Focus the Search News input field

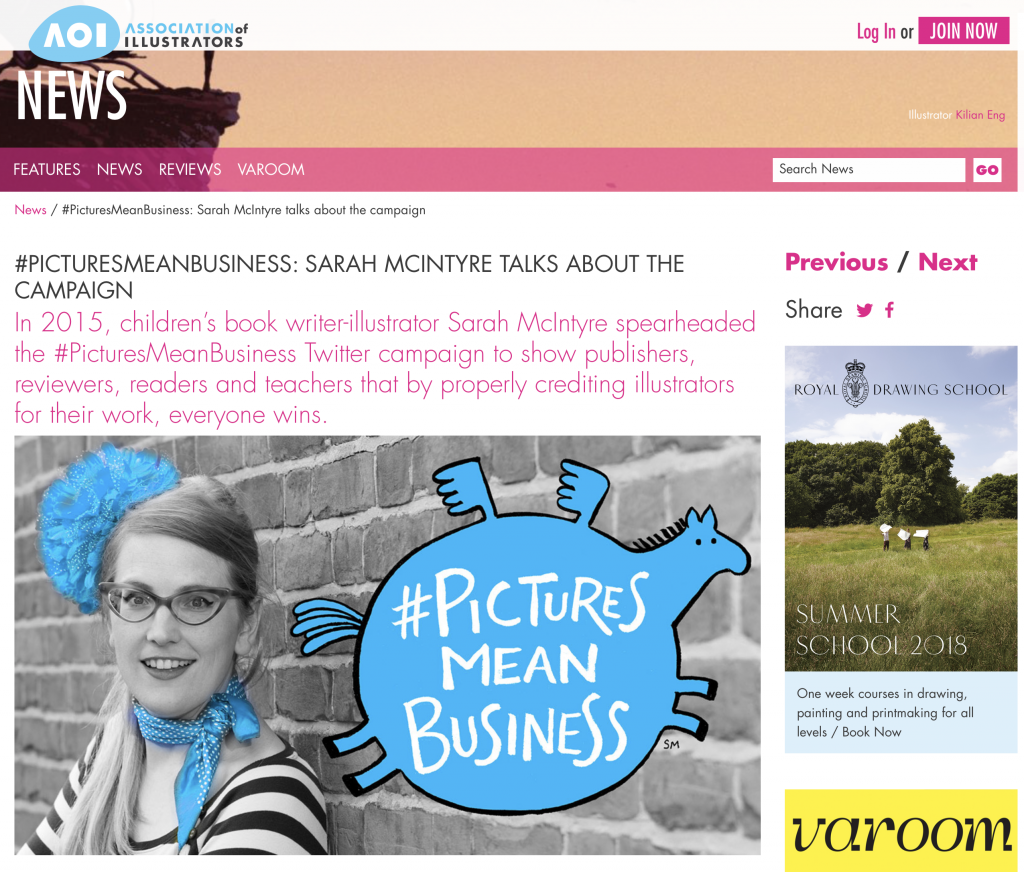coord(869,170)
